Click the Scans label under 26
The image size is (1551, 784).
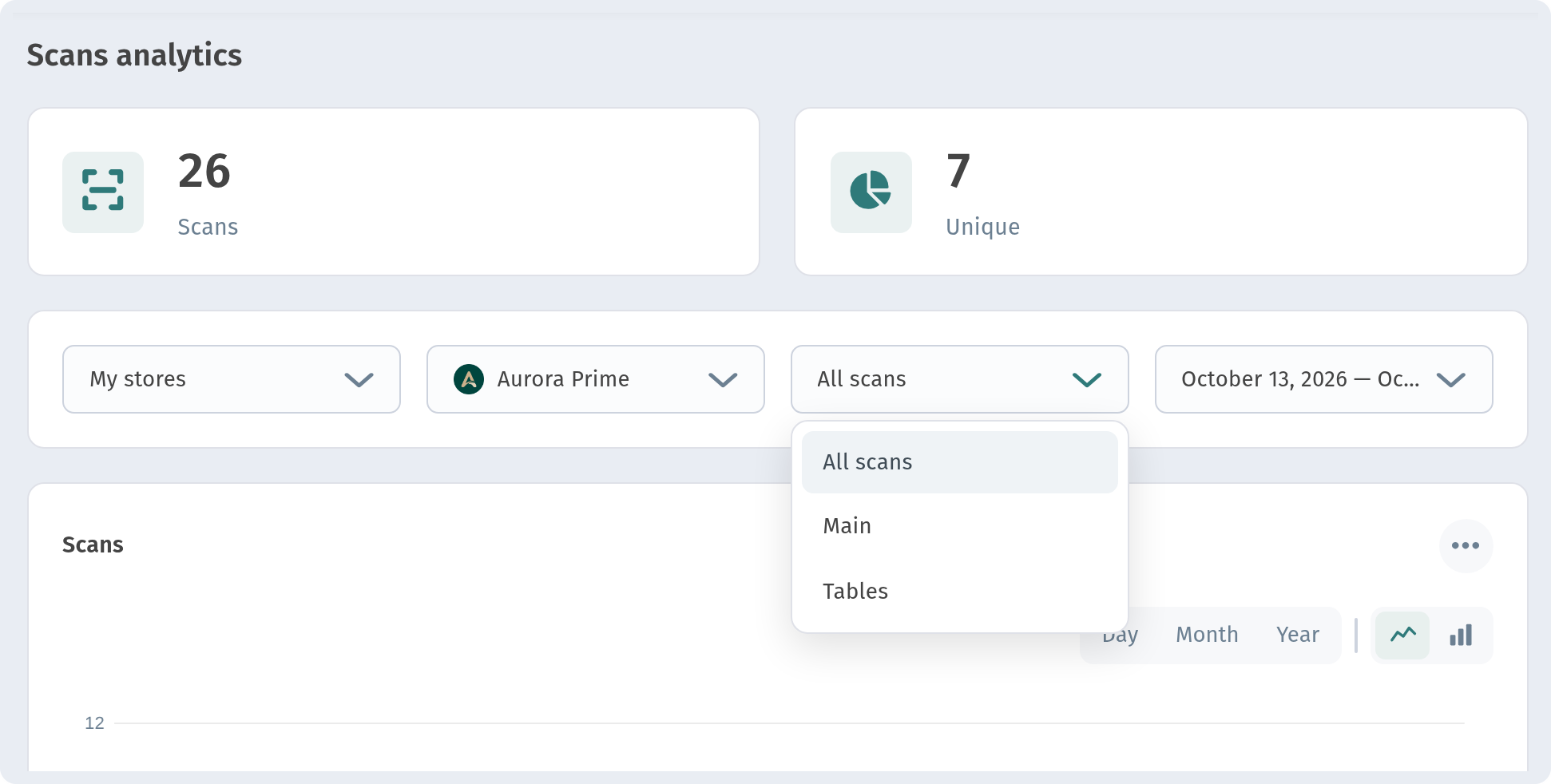(208, 228)
